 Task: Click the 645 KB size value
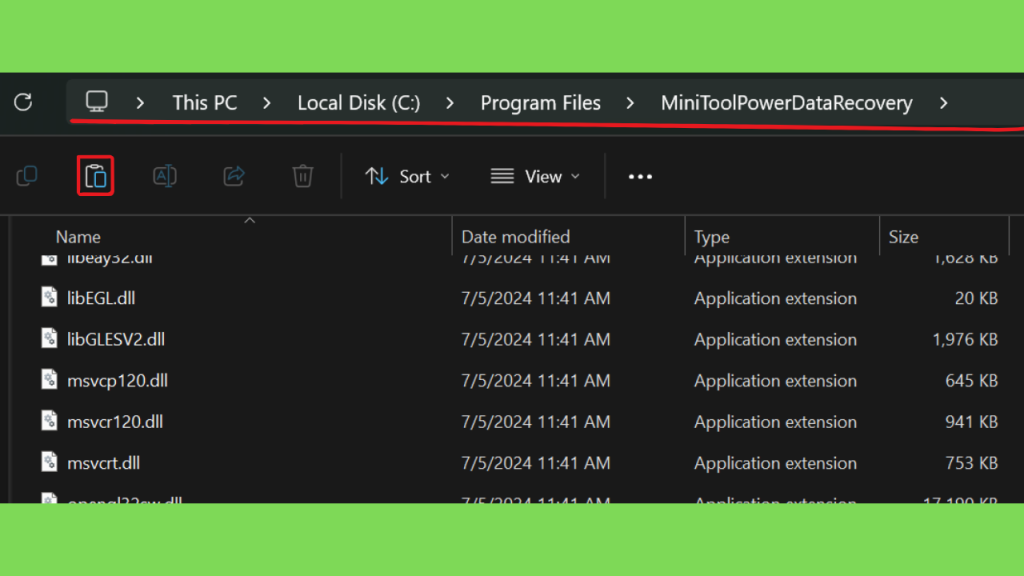click(971, 380)
